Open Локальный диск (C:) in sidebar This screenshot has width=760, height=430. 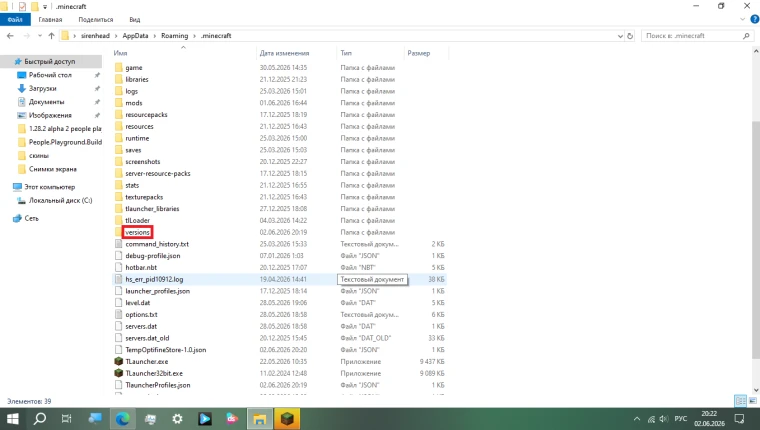coord(60,200)
